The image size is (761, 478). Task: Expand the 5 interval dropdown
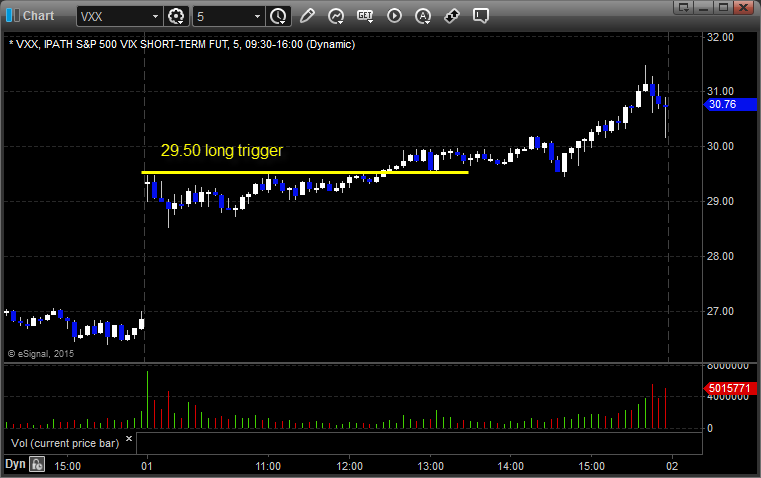257,16
